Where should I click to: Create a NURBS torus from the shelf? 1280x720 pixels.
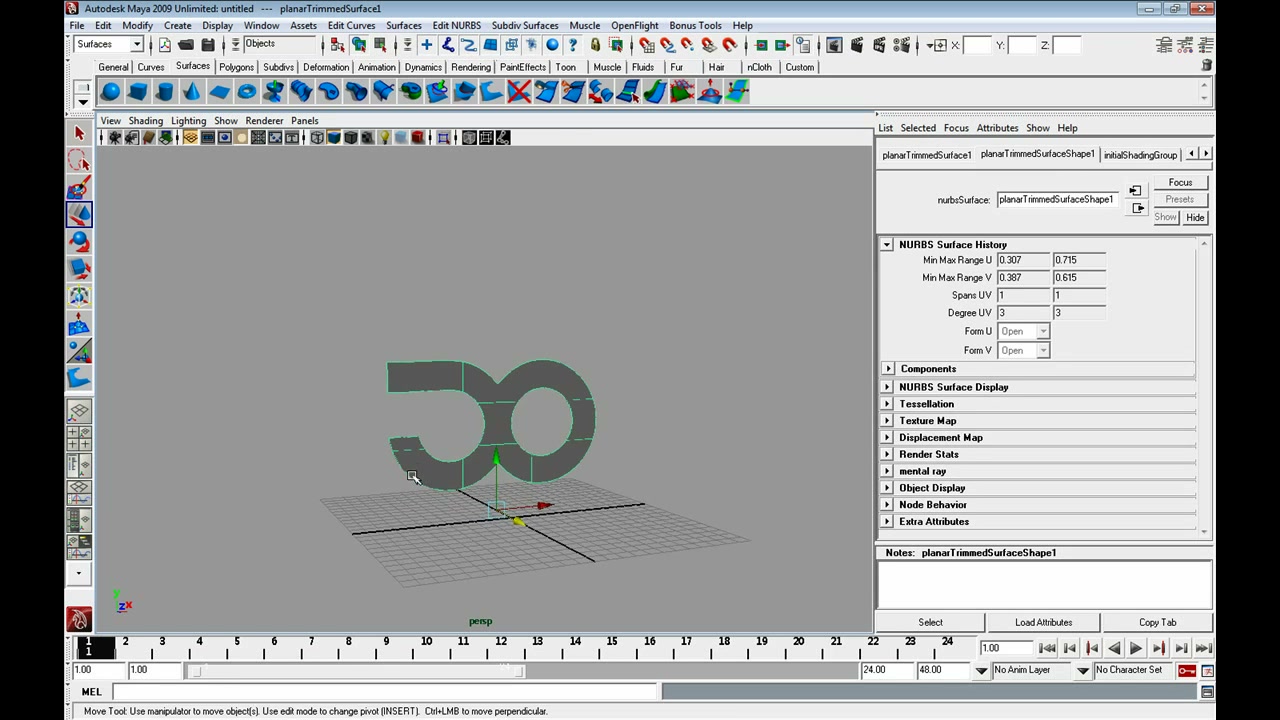(x=247, y=92)
